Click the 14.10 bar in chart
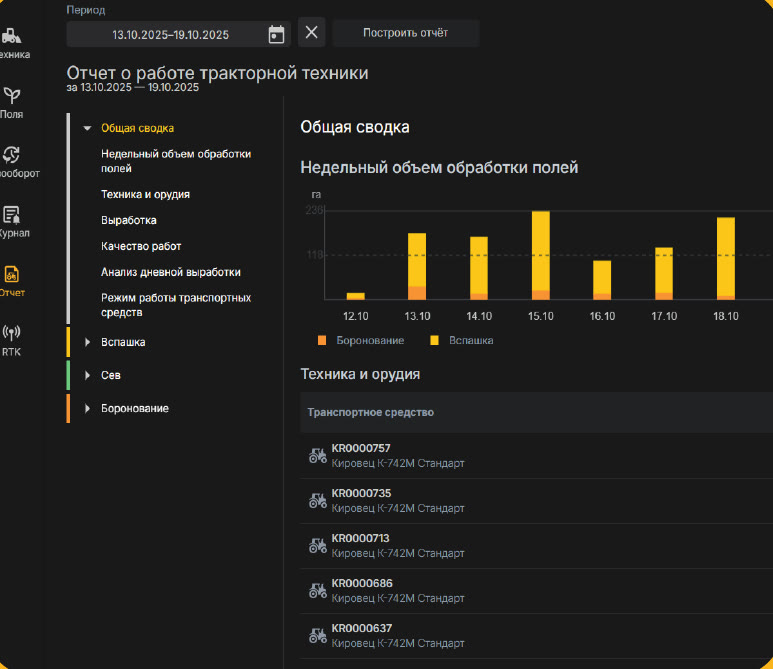773x669 pixels. 479,268
